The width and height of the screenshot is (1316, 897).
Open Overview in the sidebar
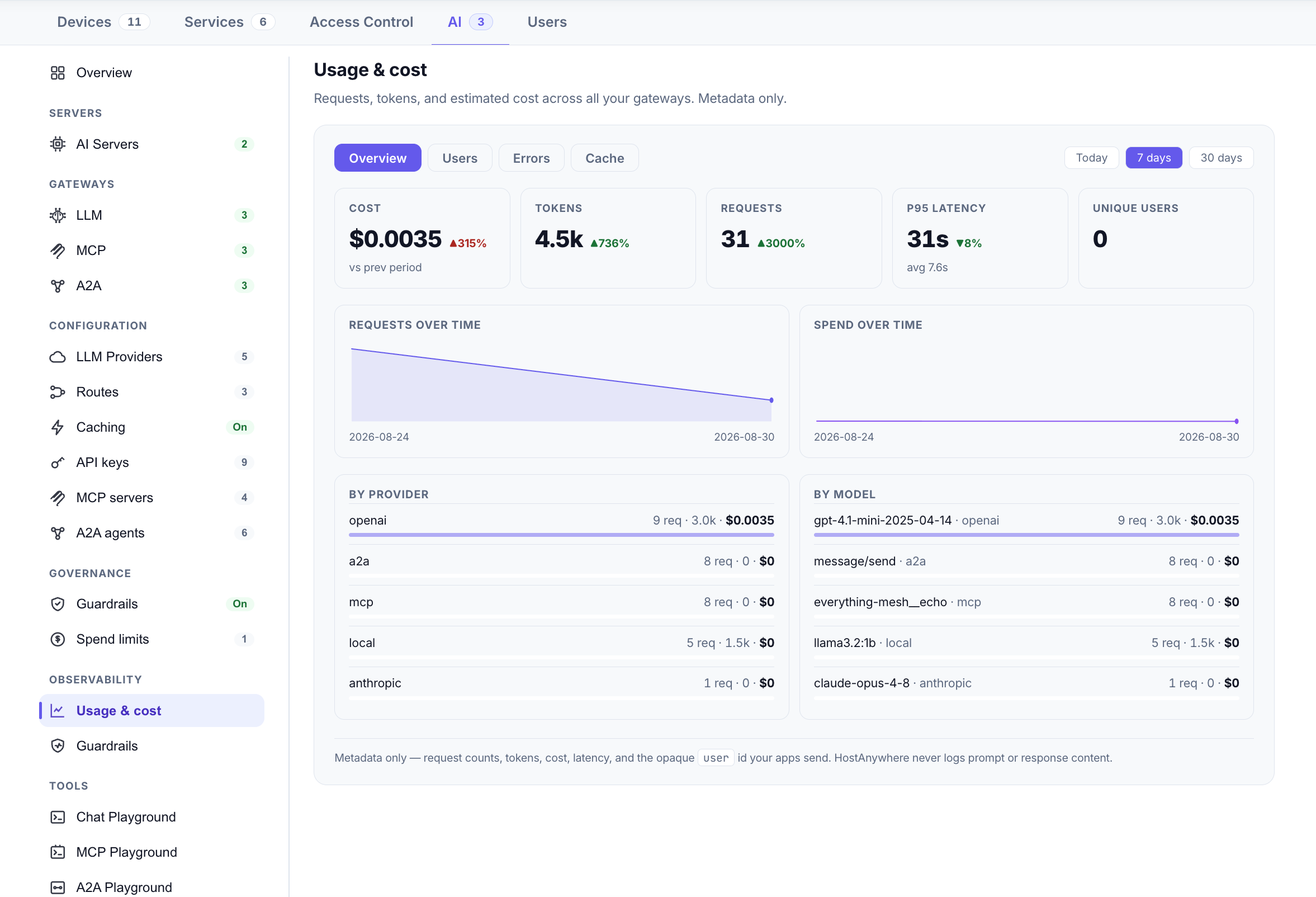tap(152, 73)
